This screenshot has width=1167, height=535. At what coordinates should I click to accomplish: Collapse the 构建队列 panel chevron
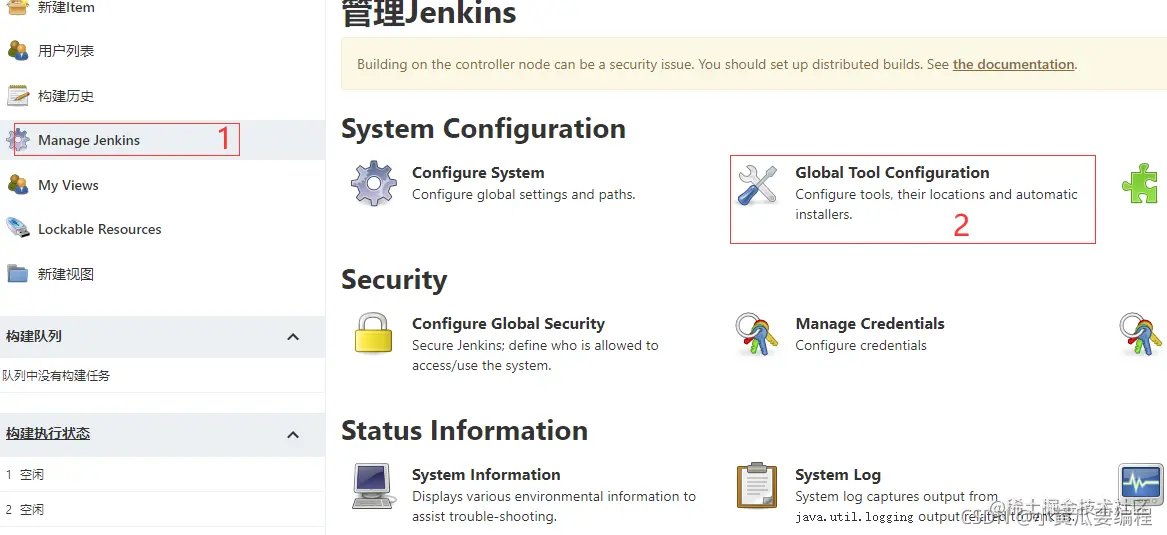pos(293,337)
